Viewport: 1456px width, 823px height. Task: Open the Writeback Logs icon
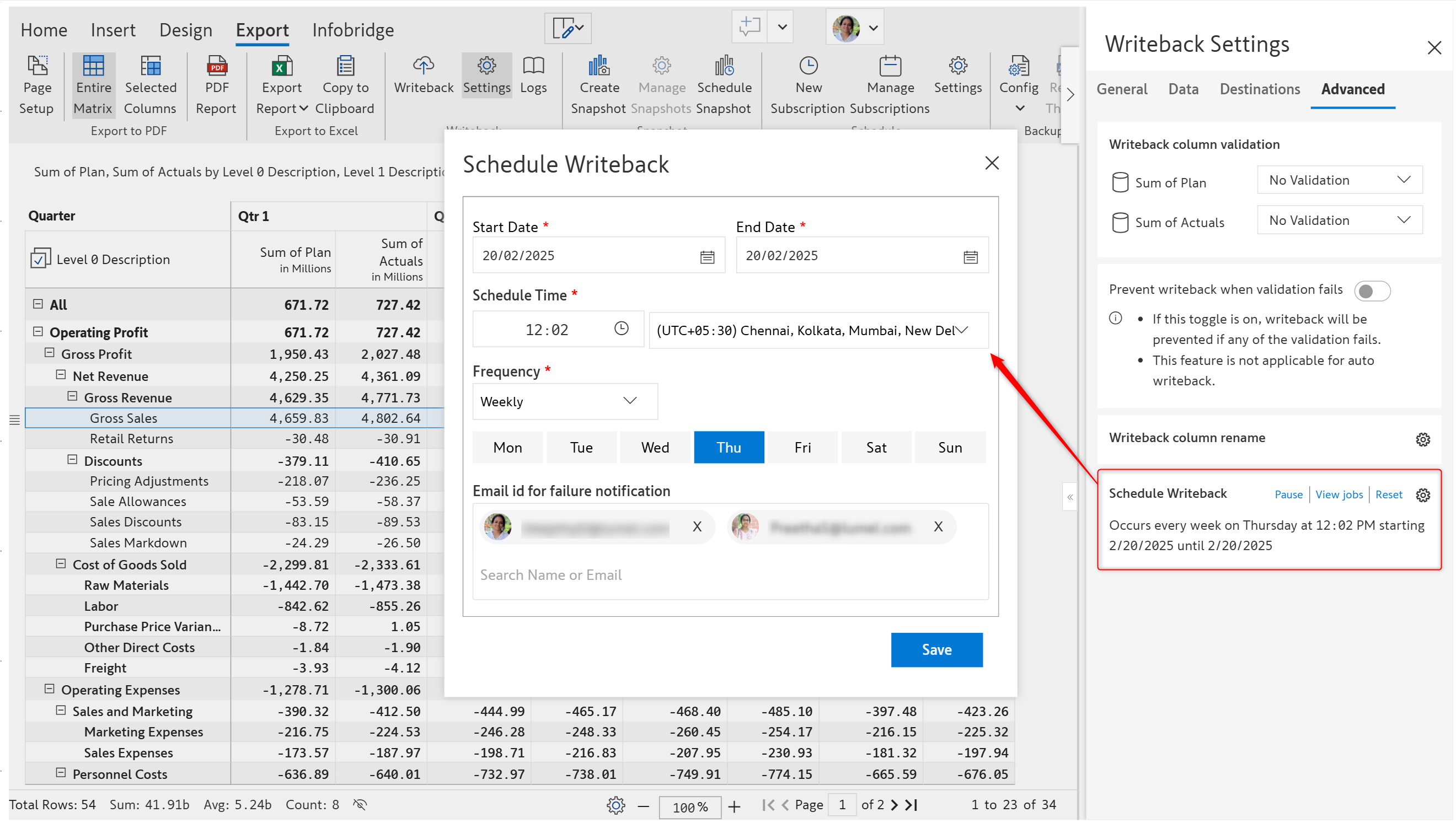coord(533,67)
